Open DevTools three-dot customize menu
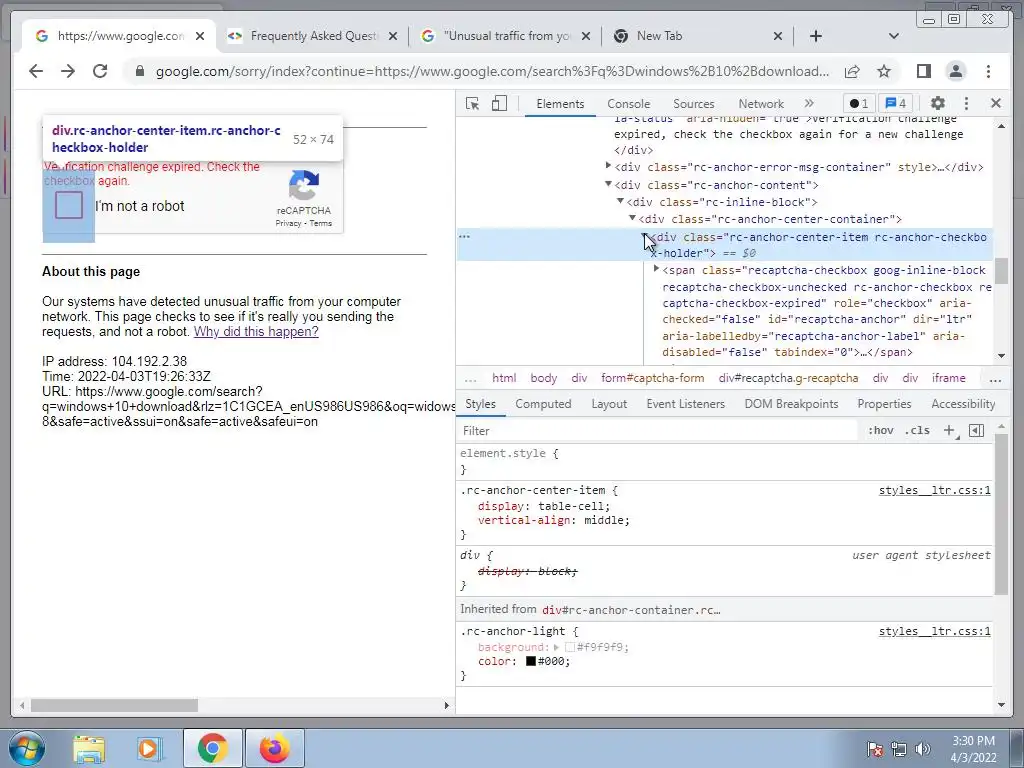 pyautogui.click(x=967, y=103)
